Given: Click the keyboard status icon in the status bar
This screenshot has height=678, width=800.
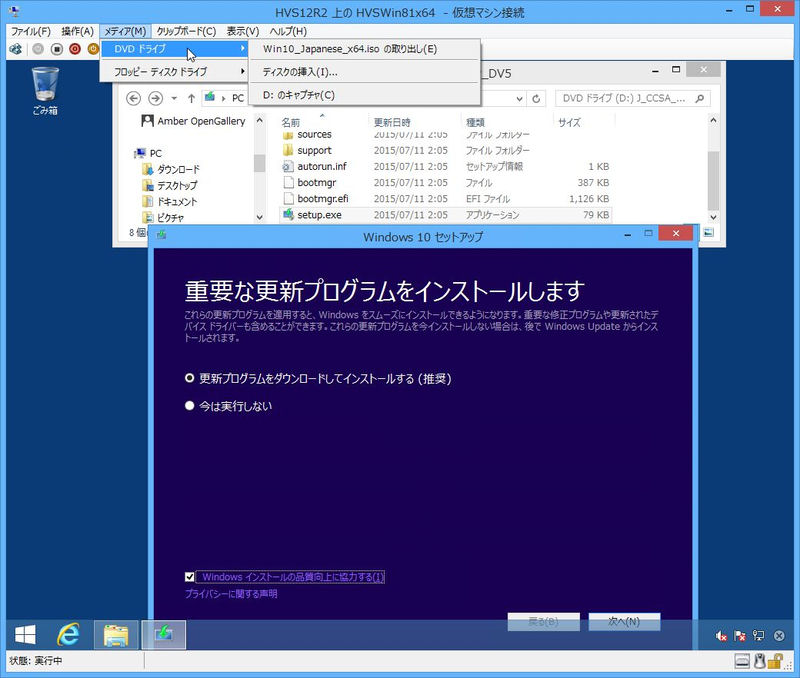Looking at the screenshot, I should pyautogui.click(x=742, y=661).
